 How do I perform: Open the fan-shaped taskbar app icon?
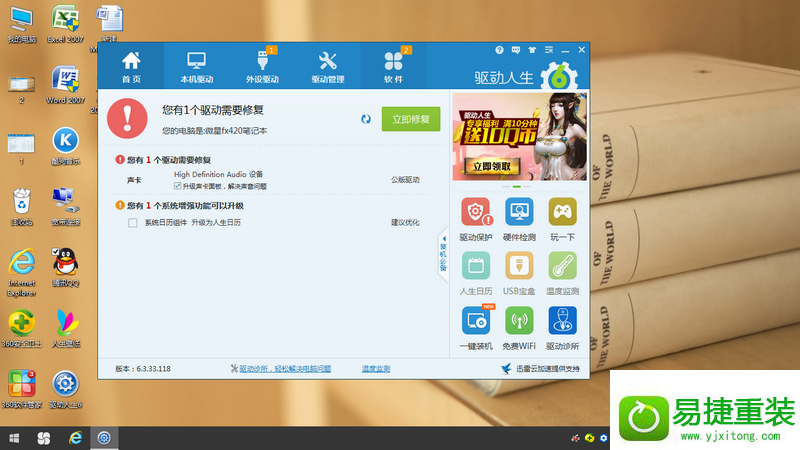(44, 438)
